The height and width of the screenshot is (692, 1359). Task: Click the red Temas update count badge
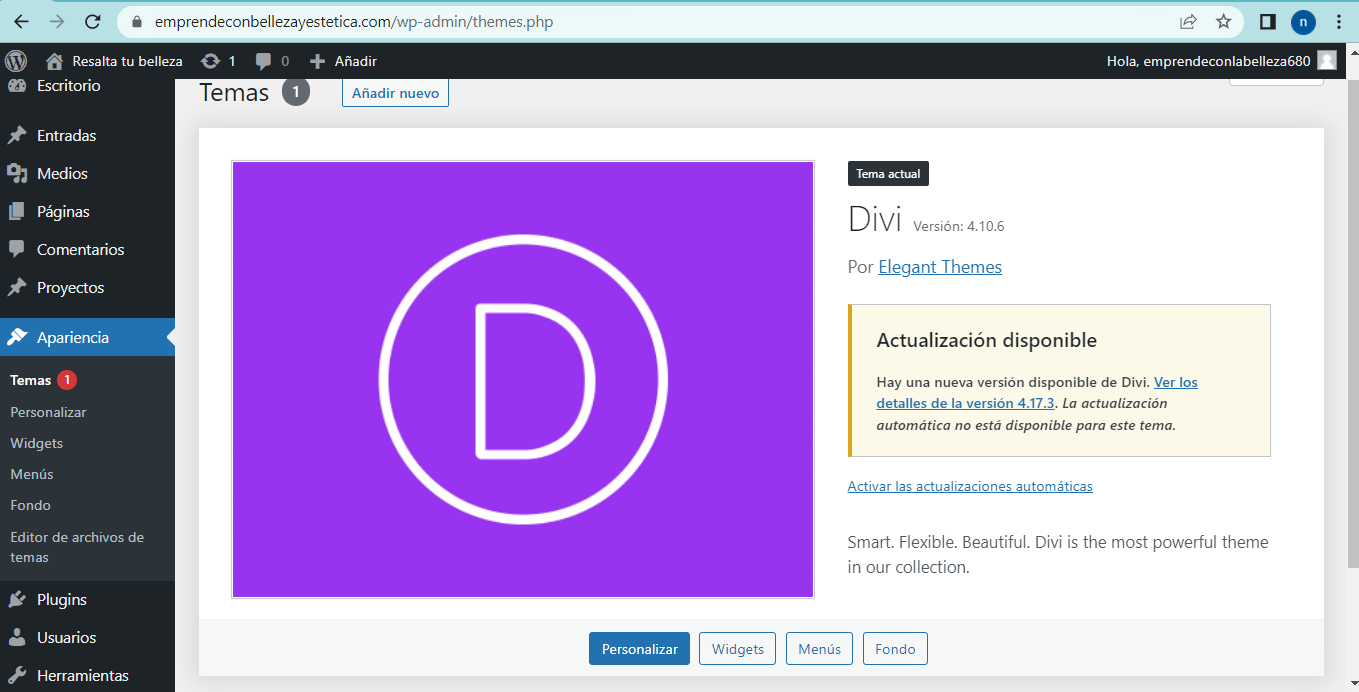pos(66,380)
